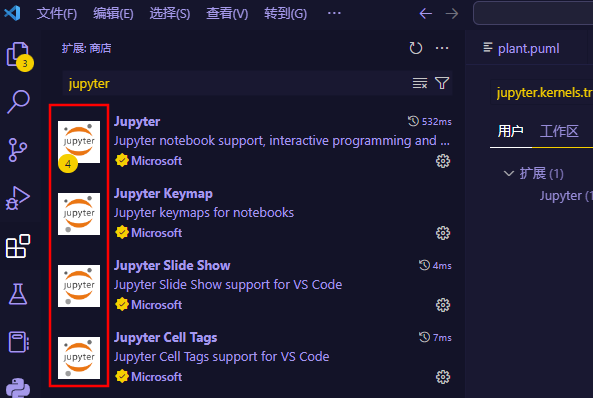
Task: Select the 用户 settings tab
Action: click(x=511, y=131)
